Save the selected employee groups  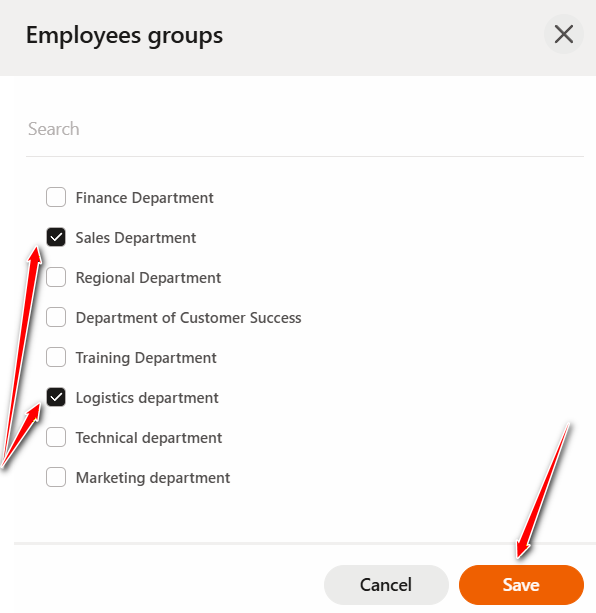[521, 585]
